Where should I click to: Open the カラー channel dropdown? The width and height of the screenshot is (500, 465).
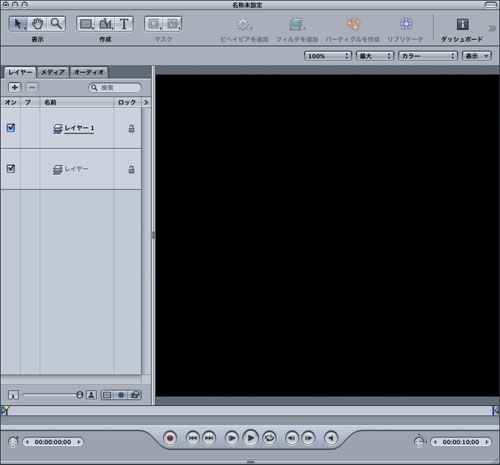point(428,56)
